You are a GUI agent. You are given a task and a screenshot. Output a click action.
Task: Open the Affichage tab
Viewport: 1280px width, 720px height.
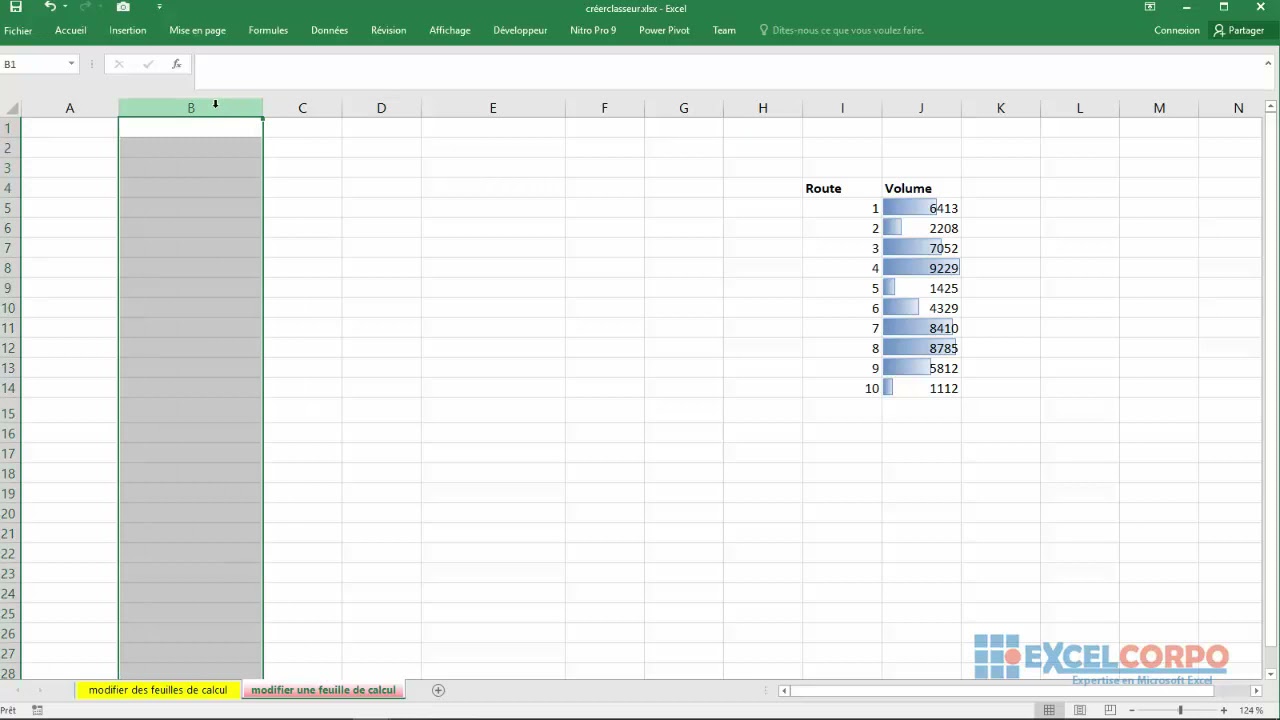pyautogui.click(x=450, y=30)
